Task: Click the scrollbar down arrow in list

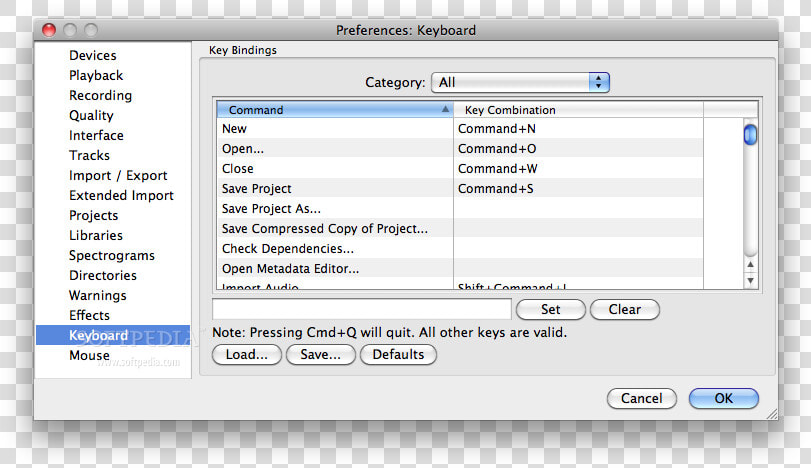Action: [750, 281]
